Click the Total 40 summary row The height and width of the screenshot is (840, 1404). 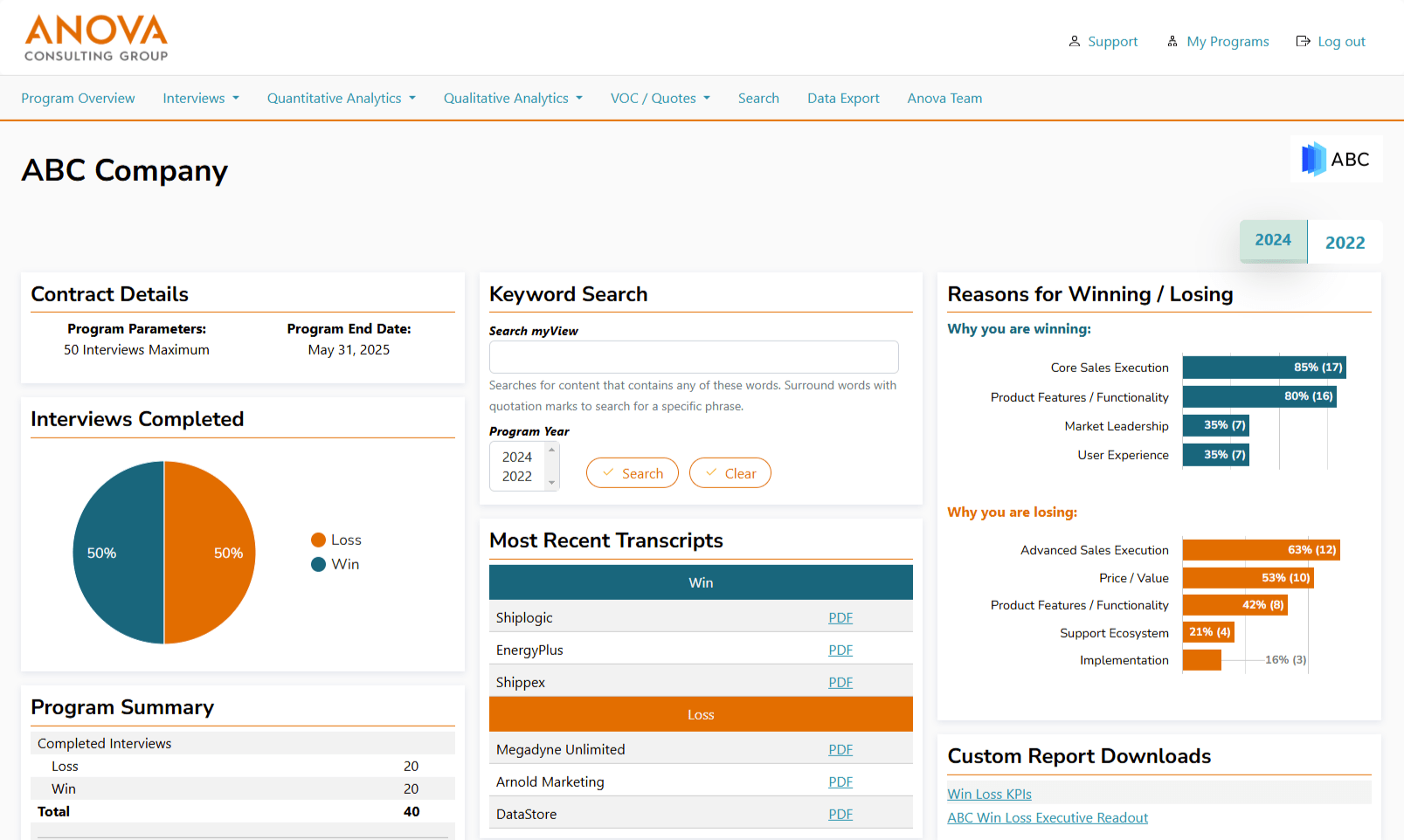tap(243, 811)
